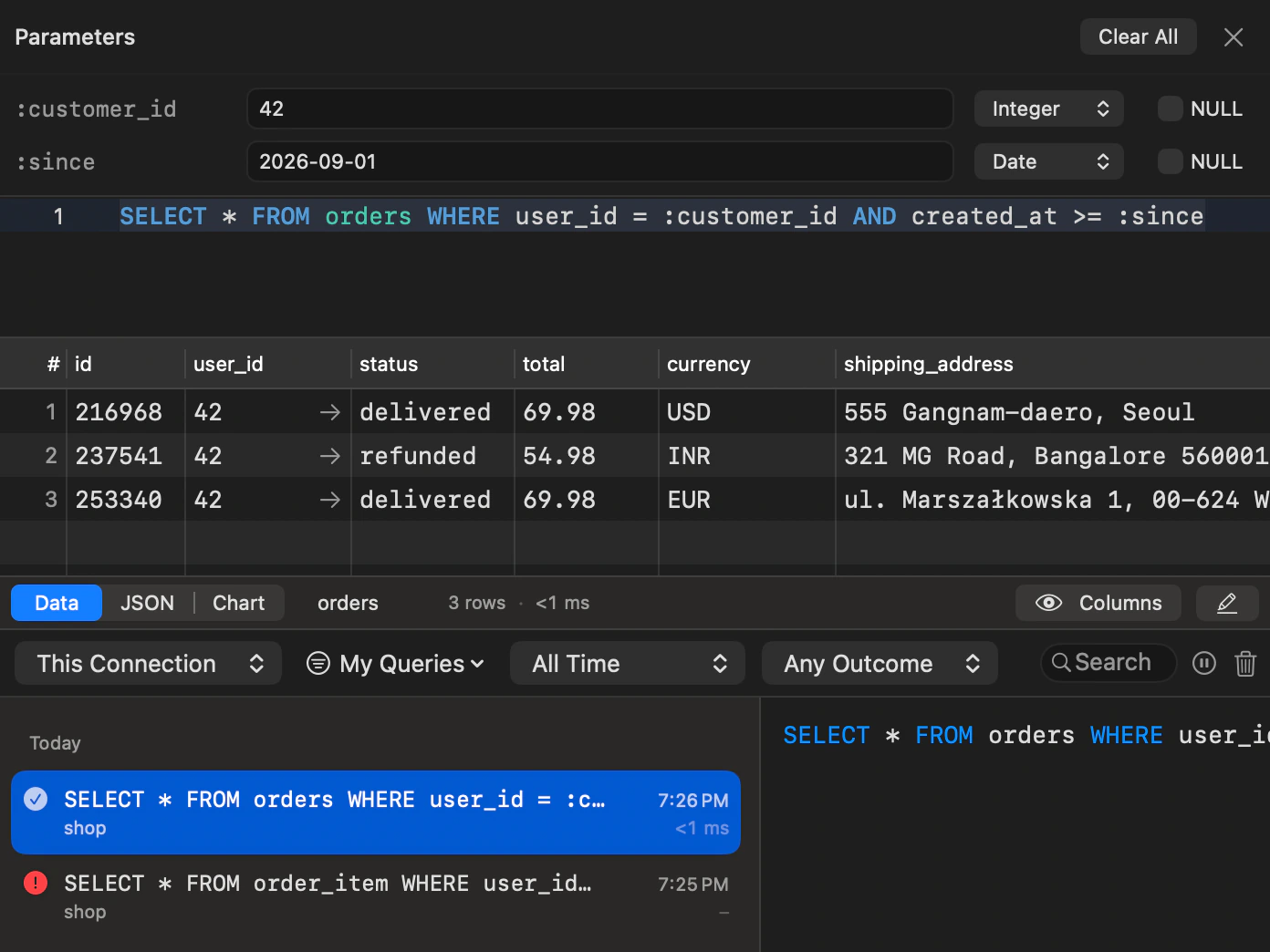Expand the My Queries filter menu

395,663
